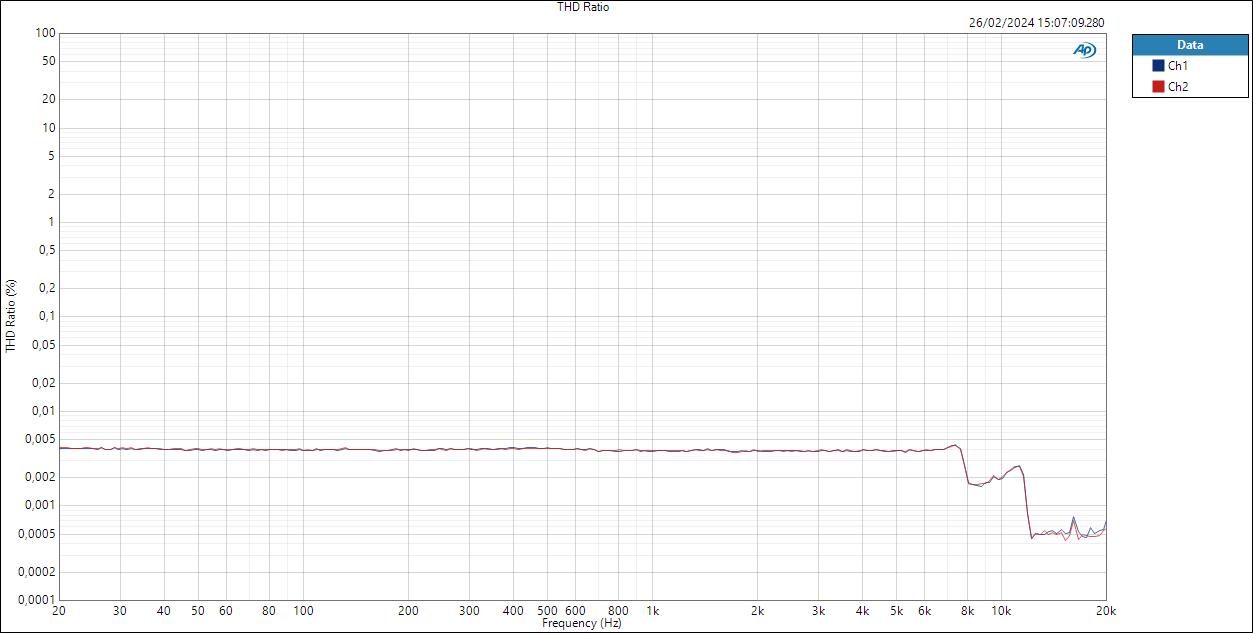Image resolution: width=1253 pixels, height=633 pixels.
Task: Click the 20k label at axis right end
Action: 1104,608
